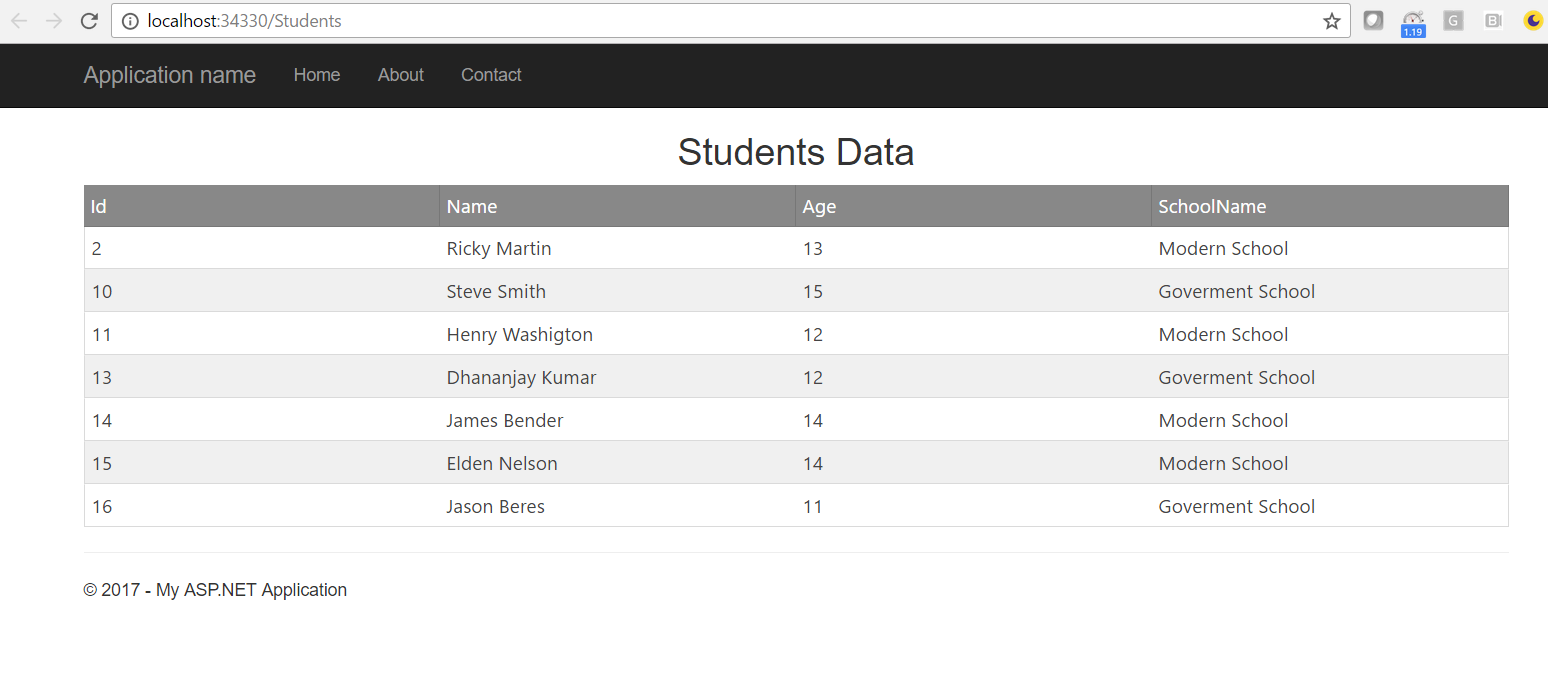
Task: Click the yellow moon extension icon
Action: (x=1532, y=21)
